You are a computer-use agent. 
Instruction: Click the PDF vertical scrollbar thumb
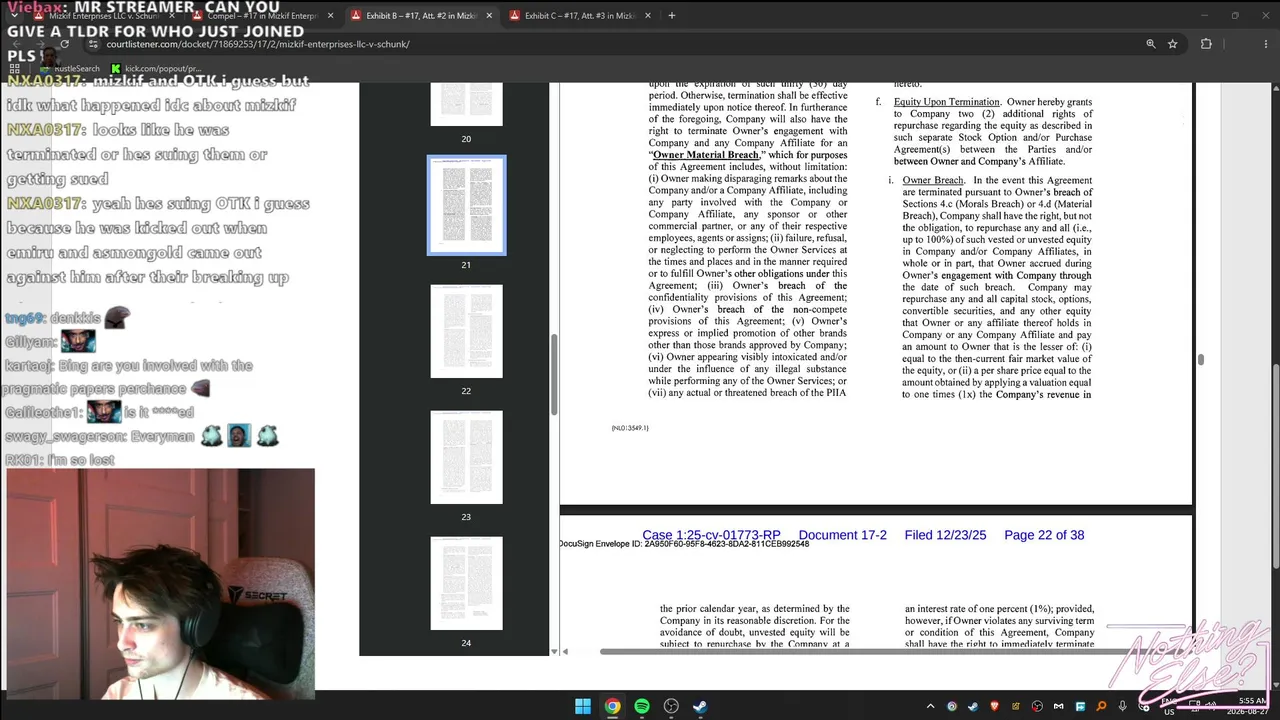(x=1201, y=360)
